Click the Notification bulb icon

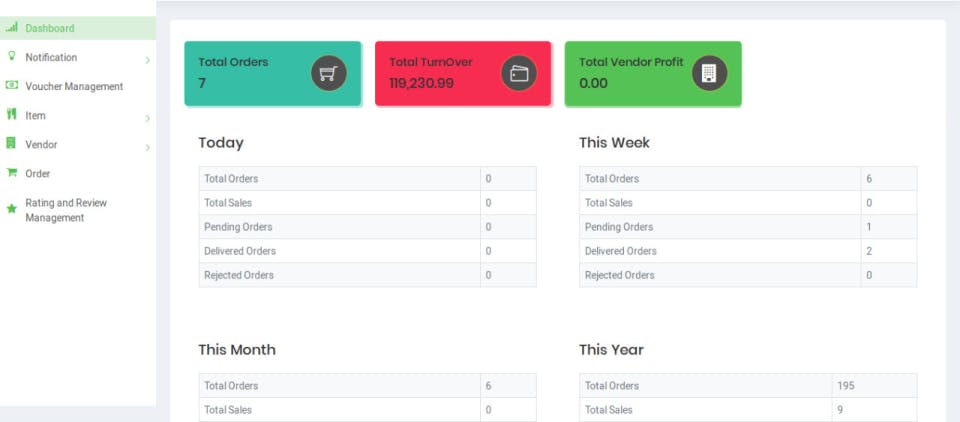tap(12, 57)
